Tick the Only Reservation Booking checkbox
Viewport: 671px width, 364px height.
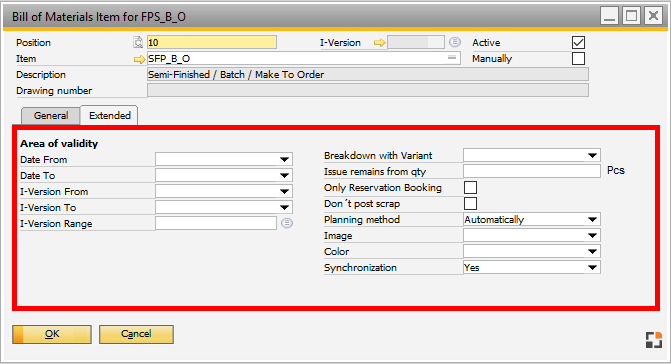coord(470,187)
